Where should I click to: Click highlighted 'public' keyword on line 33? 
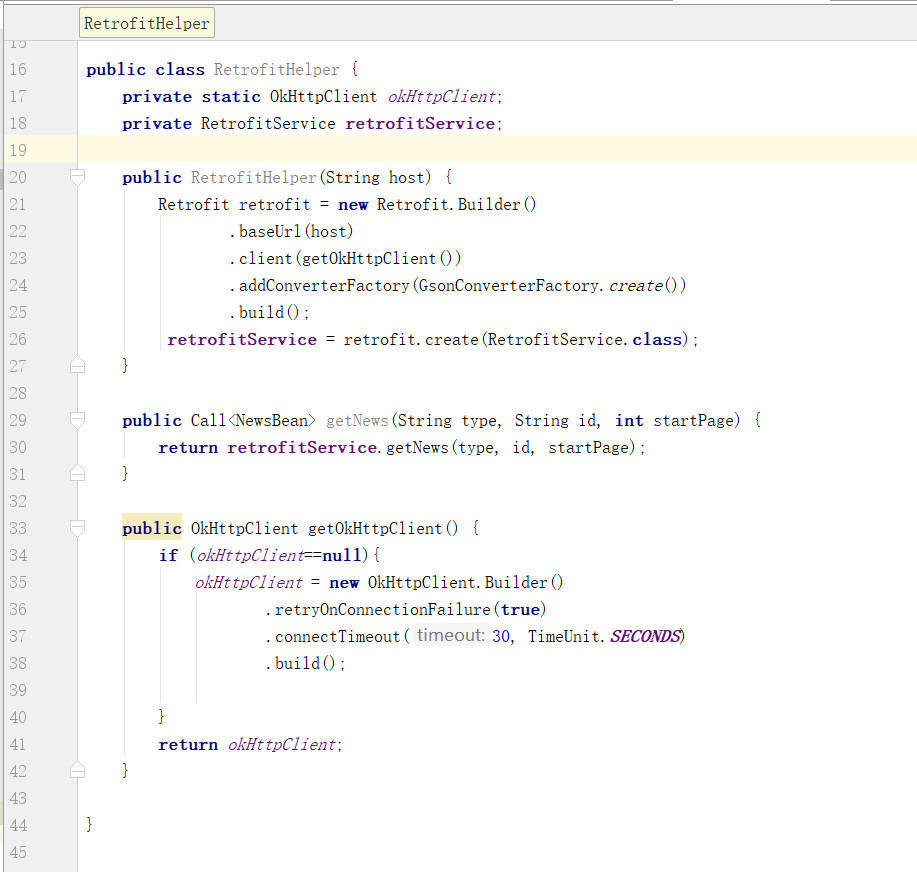pyautogui.click(x=152, y=528)
